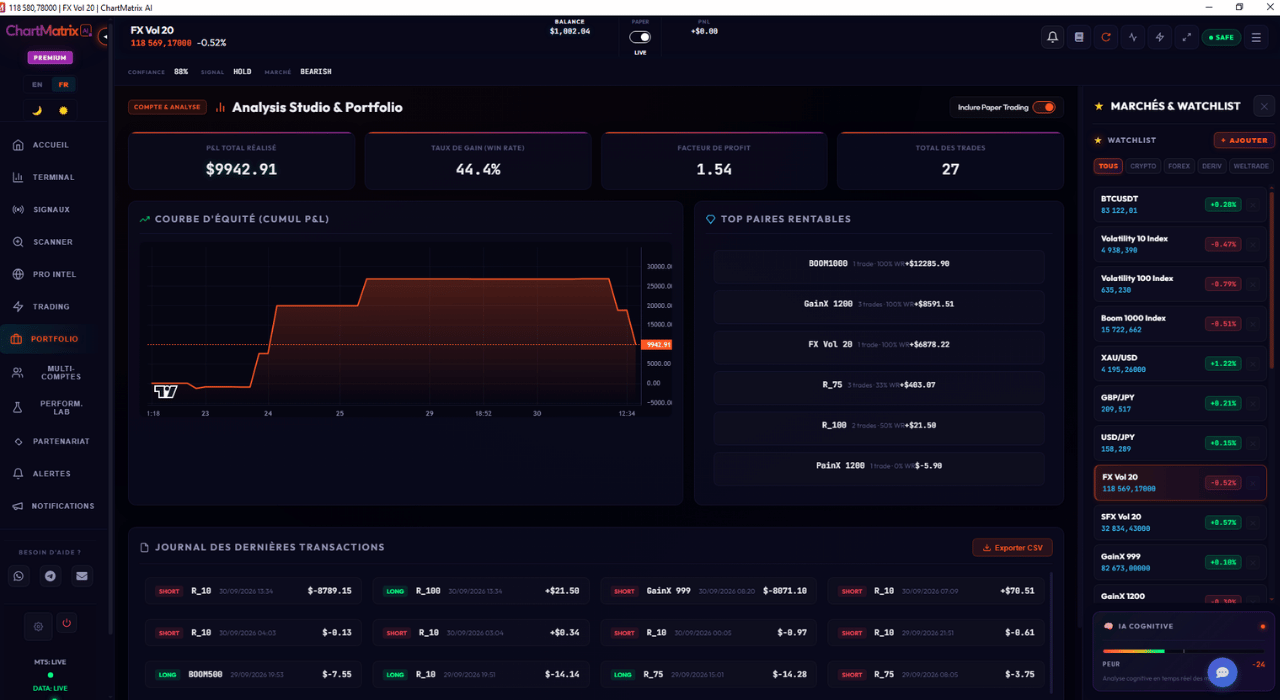
Task: Switch to dark mode with the moon icon
Action: click(x=37, y=110)
